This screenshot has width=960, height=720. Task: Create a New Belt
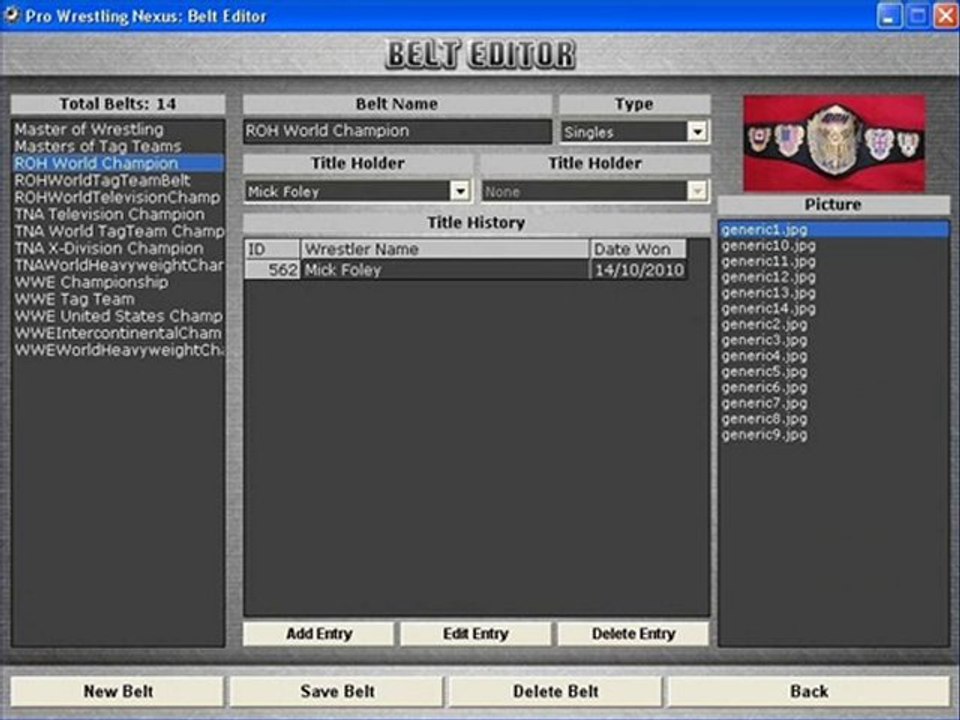click(118, 691)
